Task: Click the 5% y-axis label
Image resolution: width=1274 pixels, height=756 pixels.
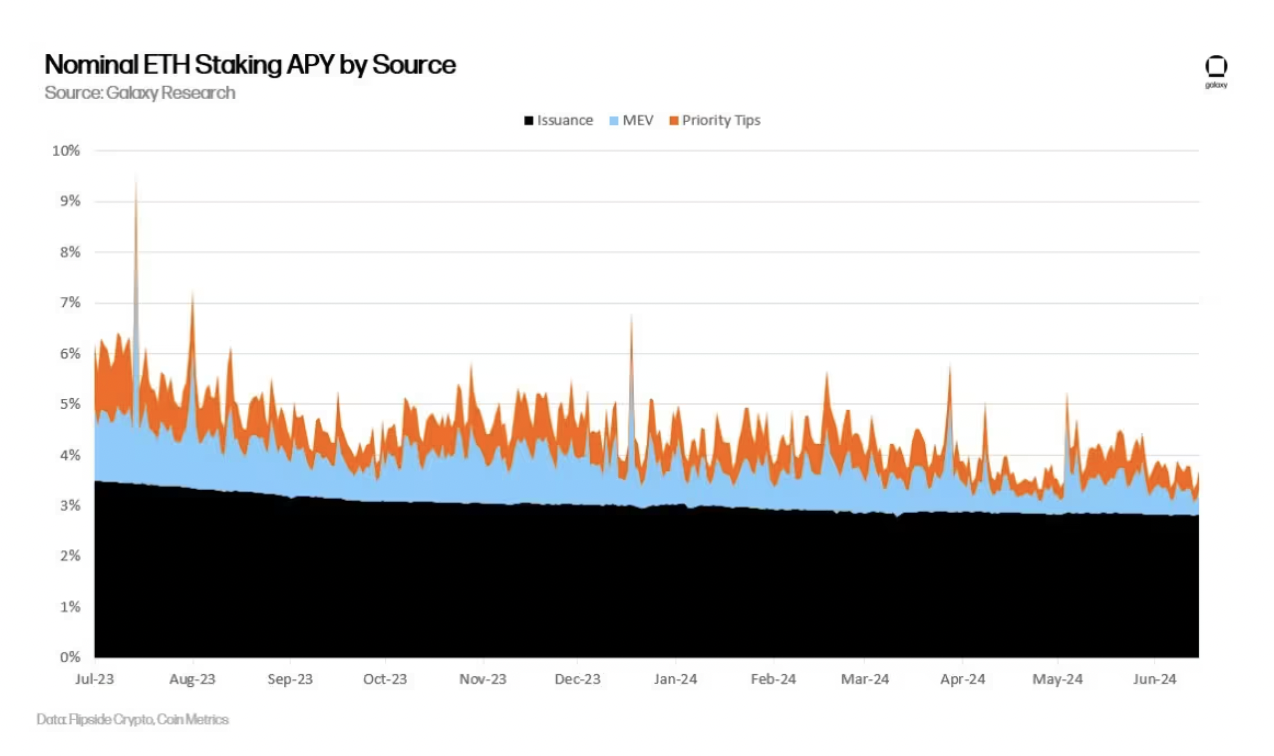Action: [x=70, y=404]
